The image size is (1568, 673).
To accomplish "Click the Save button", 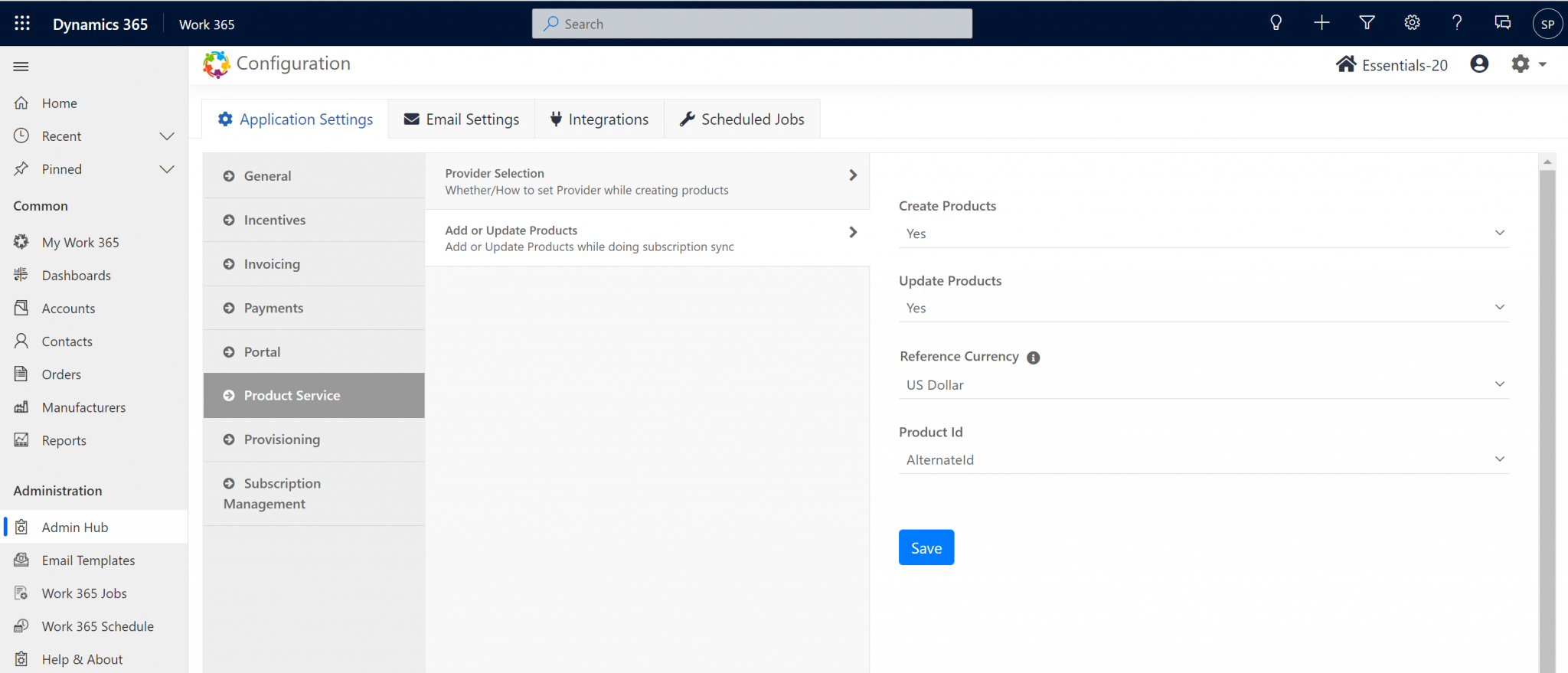I will (926, 547).
